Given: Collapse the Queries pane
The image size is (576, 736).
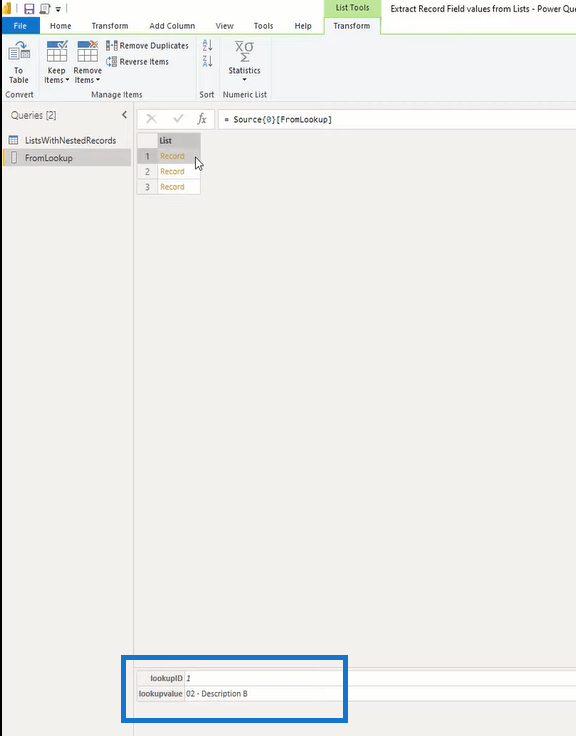Looking at the screenshot, I should pyautogui.click(x=124, y=115).
